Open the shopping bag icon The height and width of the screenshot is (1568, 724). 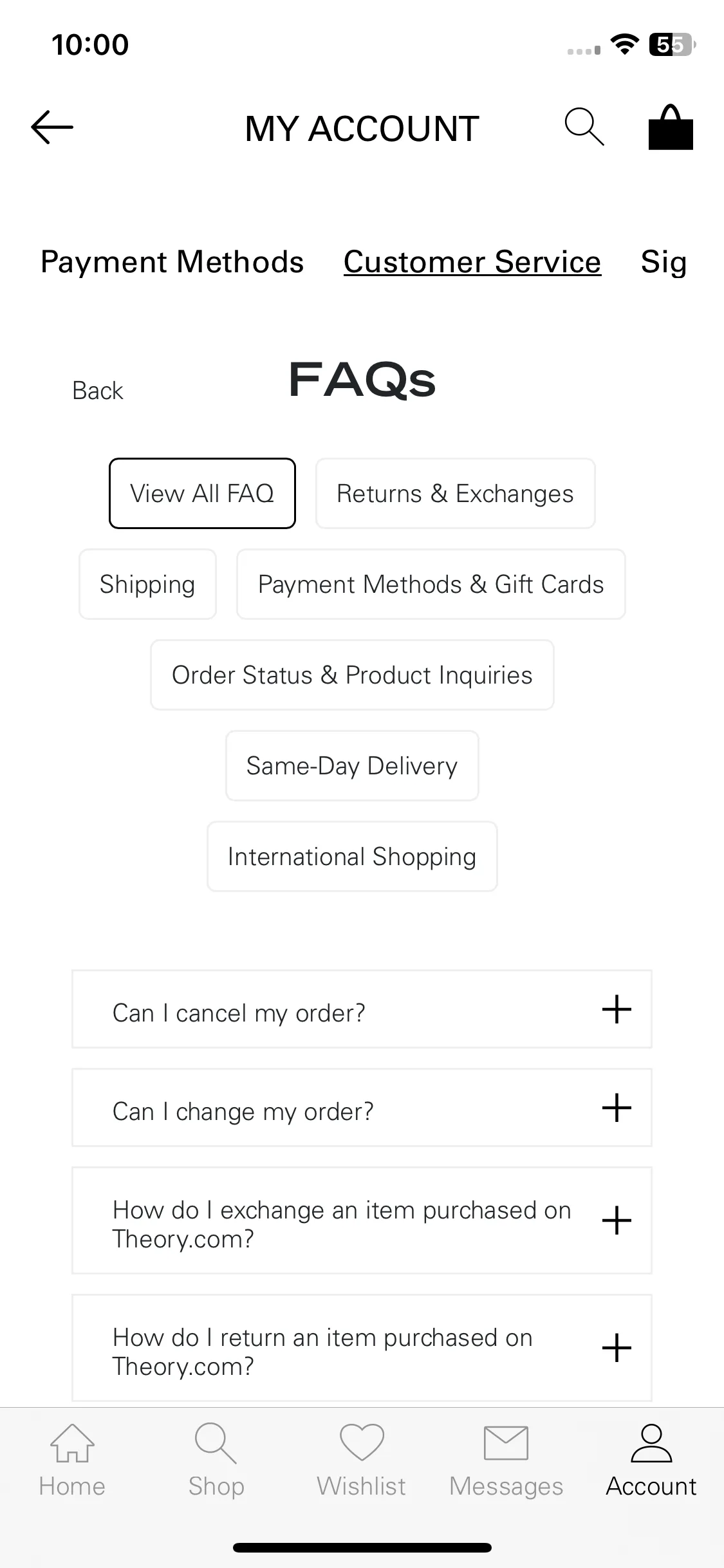671,127
